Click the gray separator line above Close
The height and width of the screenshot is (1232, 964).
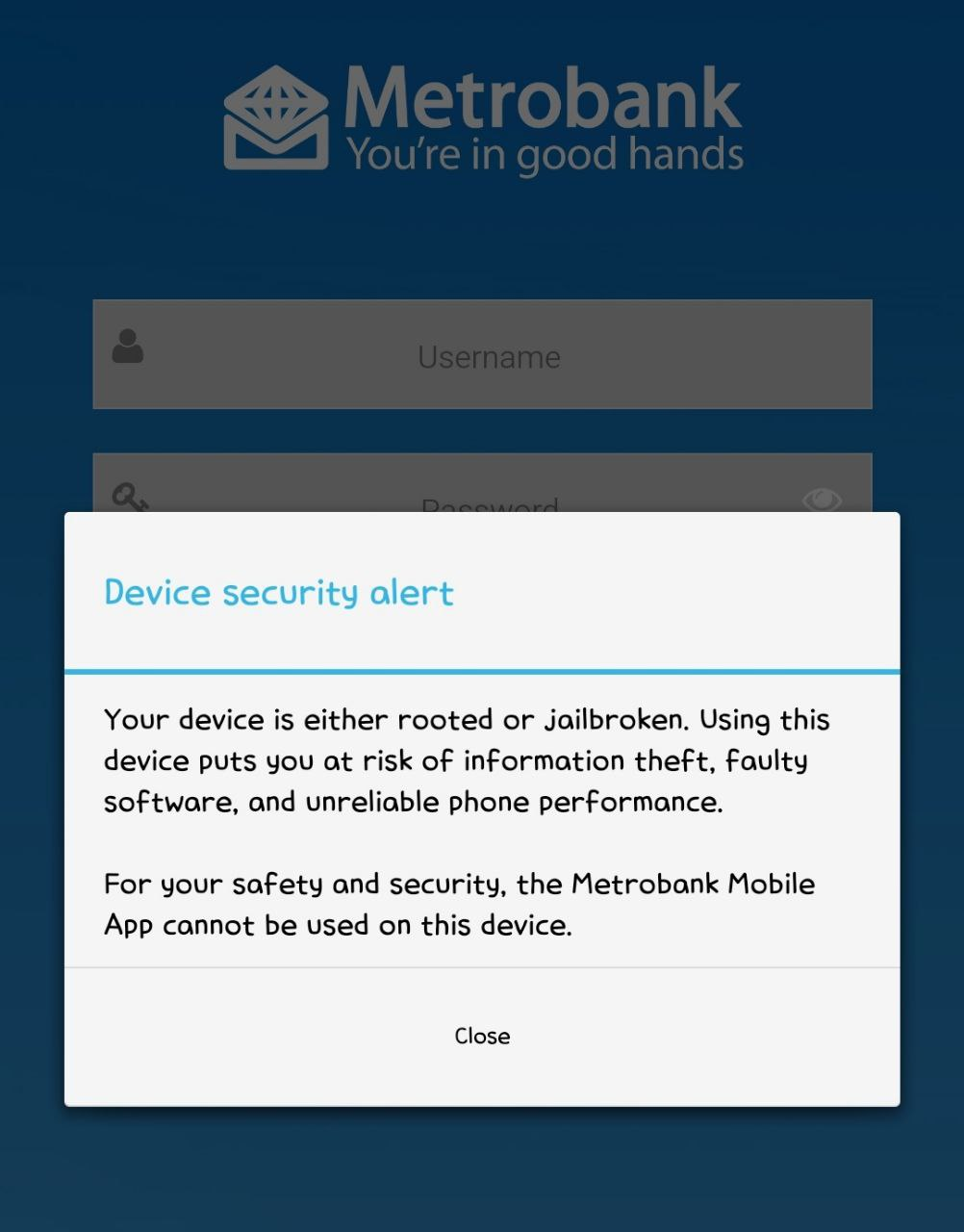click(482, 967)
